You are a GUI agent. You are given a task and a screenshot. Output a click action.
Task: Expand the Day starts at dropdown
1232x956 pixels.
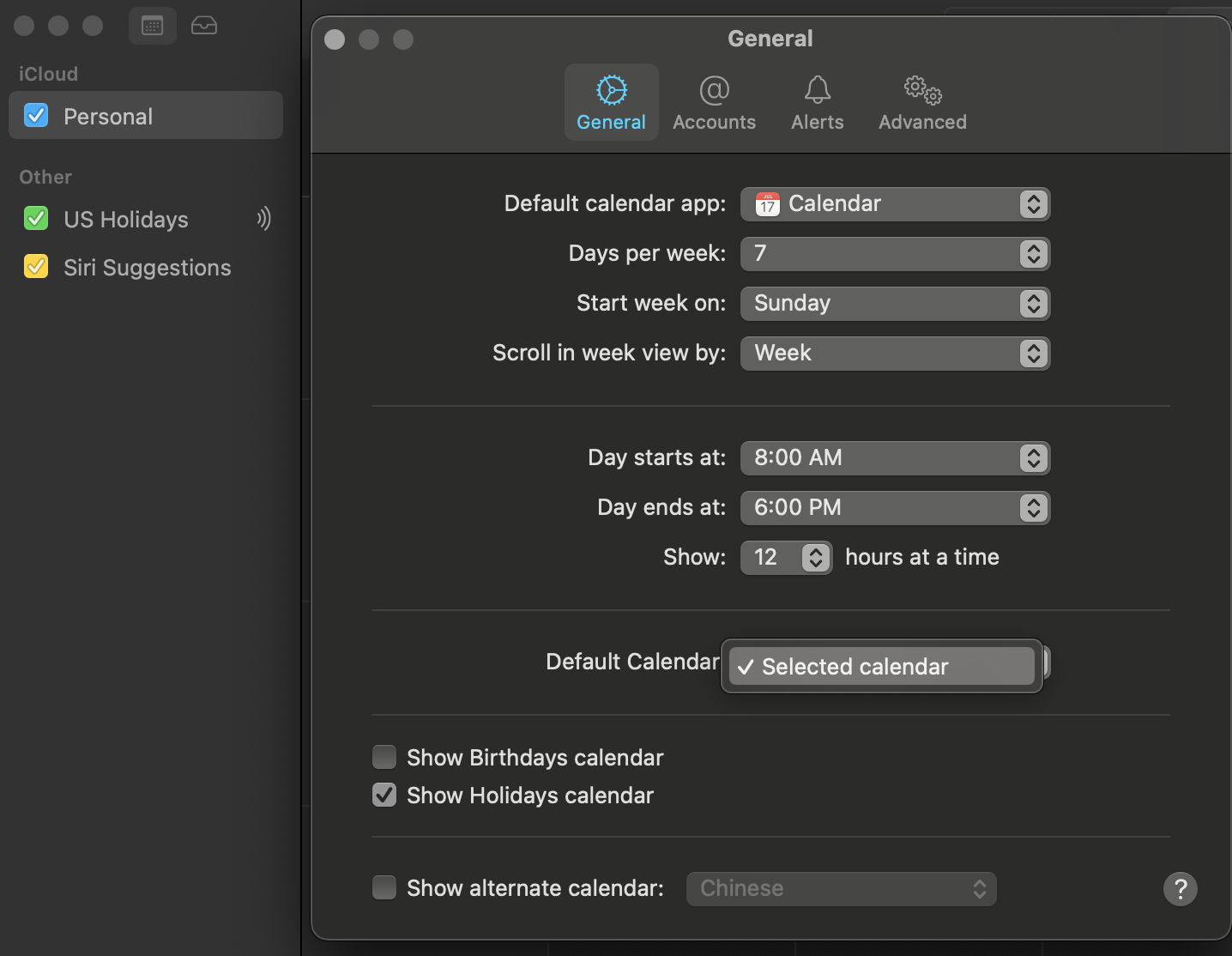click(x=895, y=458)
